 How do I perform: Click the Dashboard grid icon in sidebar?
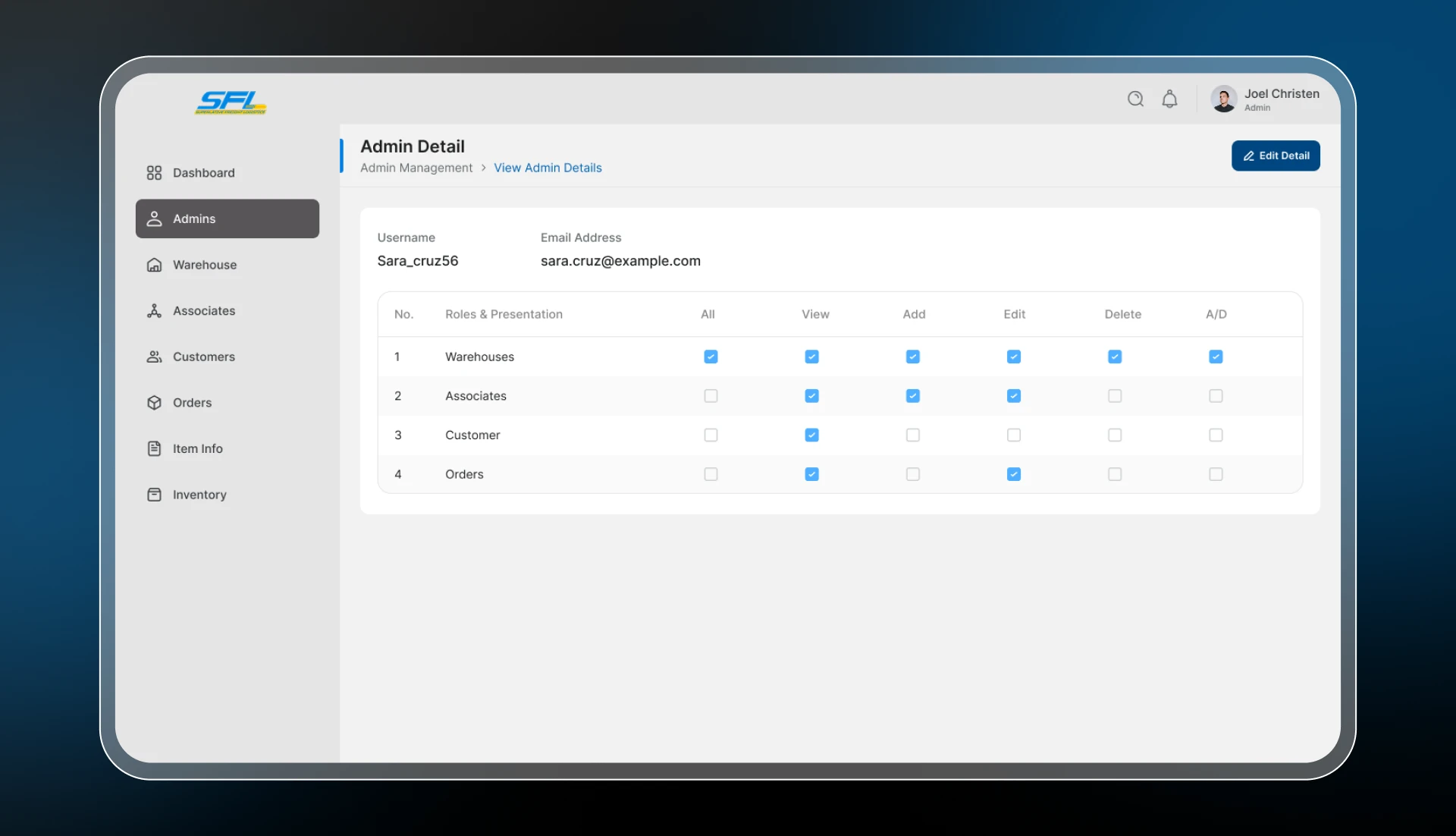154,173
